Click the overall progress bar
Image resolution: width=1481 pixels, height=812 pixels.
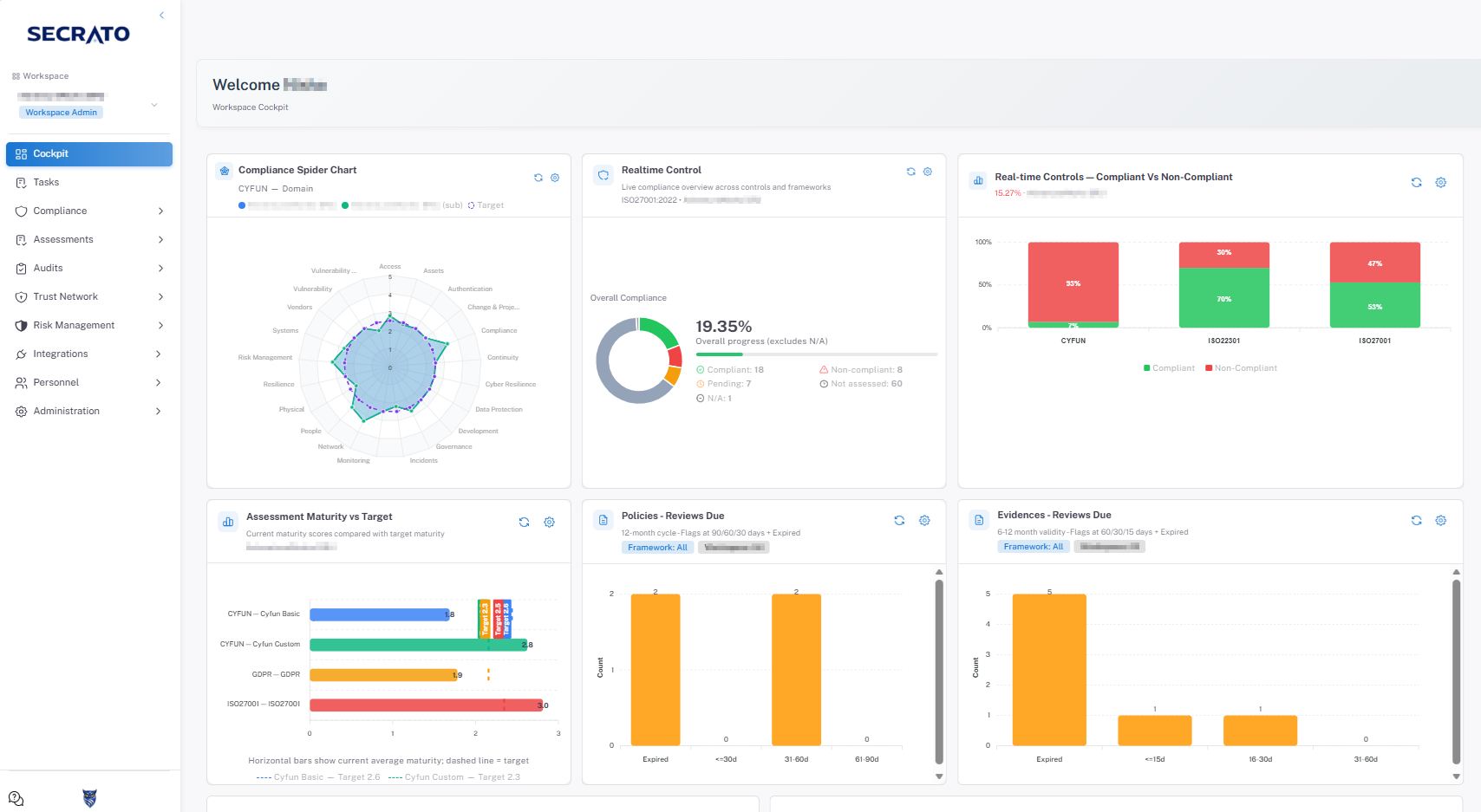816,354
